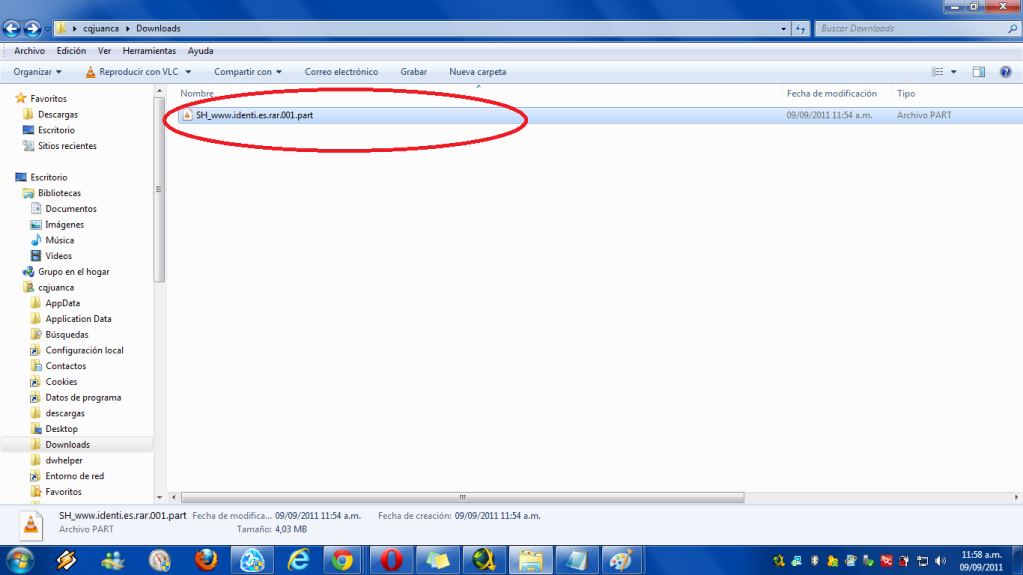Open the dwhelper folder in tree
The width and height of the screenshot is (1023, 575).
(x=64, y=460)
